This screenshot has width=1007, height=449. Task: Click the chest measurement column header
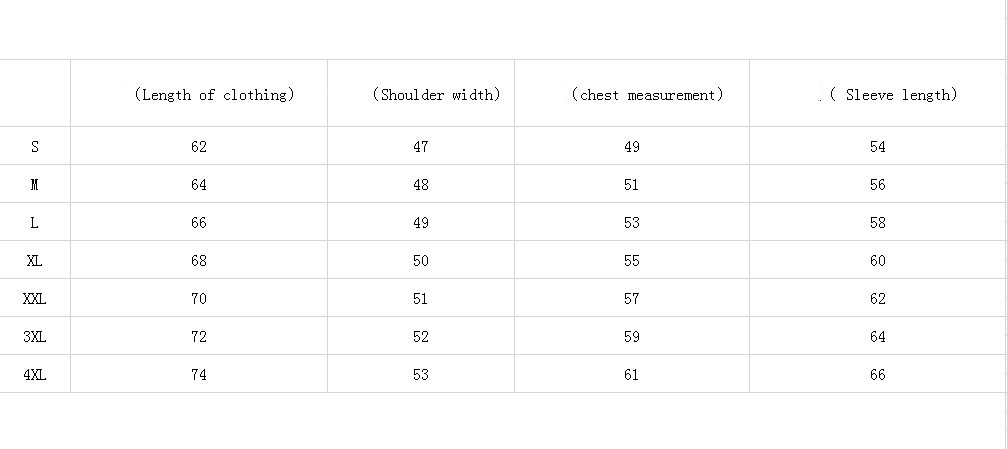[646, 95]
